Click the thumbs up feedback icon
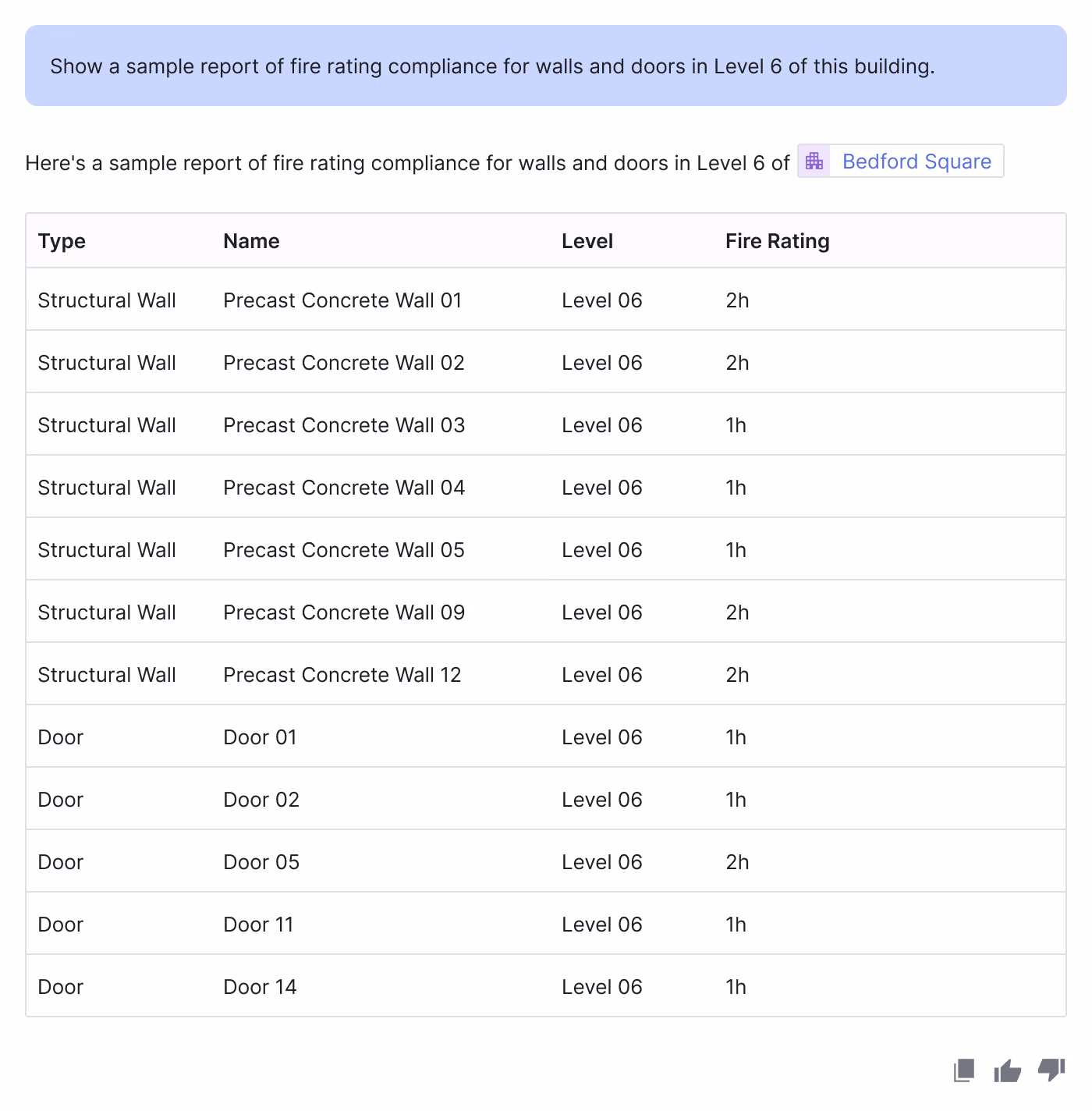 [1008, 1070]
